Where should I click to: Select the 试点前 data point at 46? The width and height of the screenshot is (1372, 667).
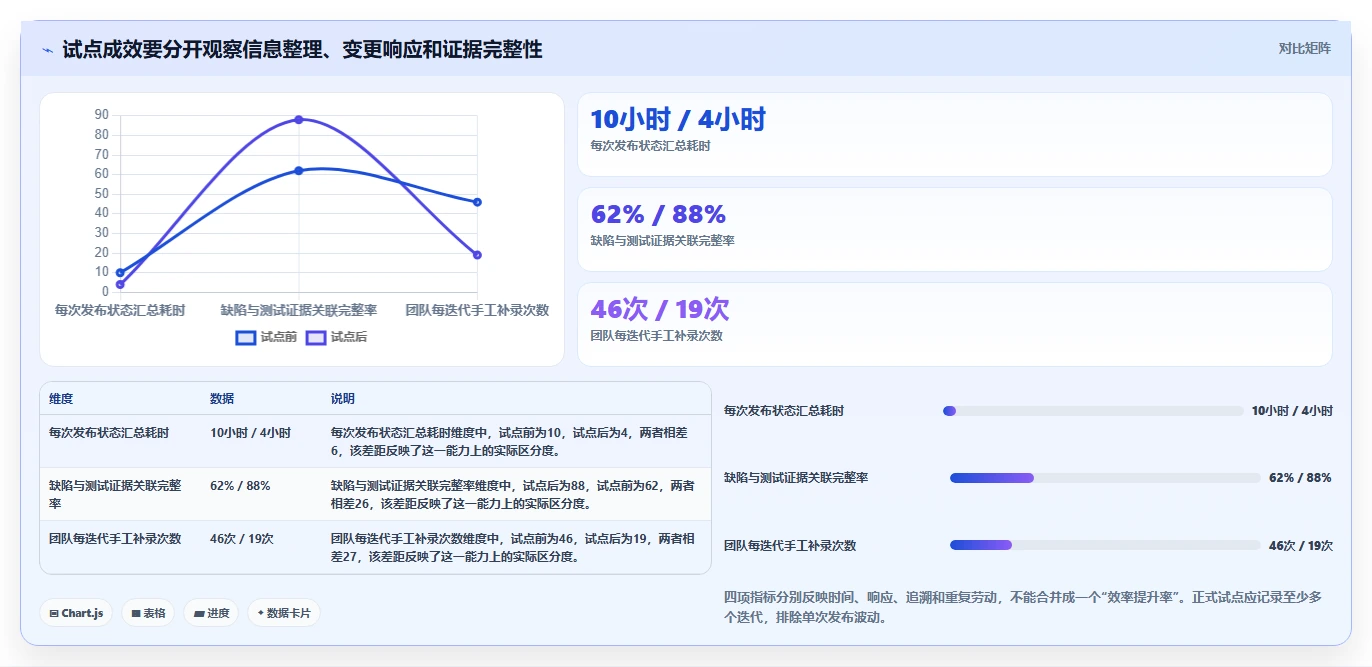[477, 202]
